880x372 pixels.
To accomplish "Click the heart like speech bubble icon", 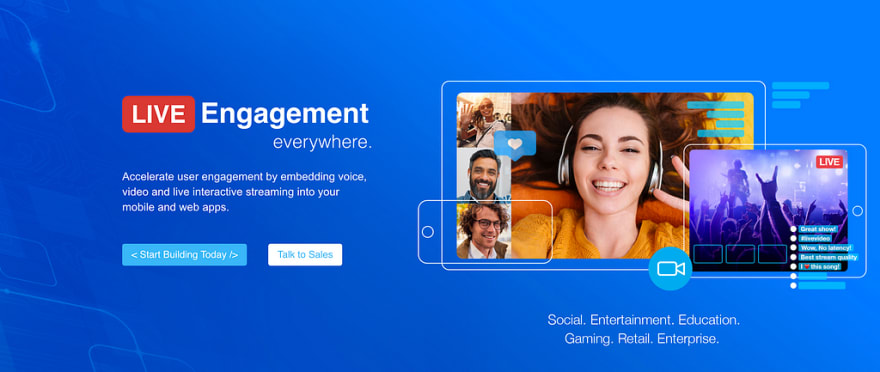I will click(x=515, y=145).
